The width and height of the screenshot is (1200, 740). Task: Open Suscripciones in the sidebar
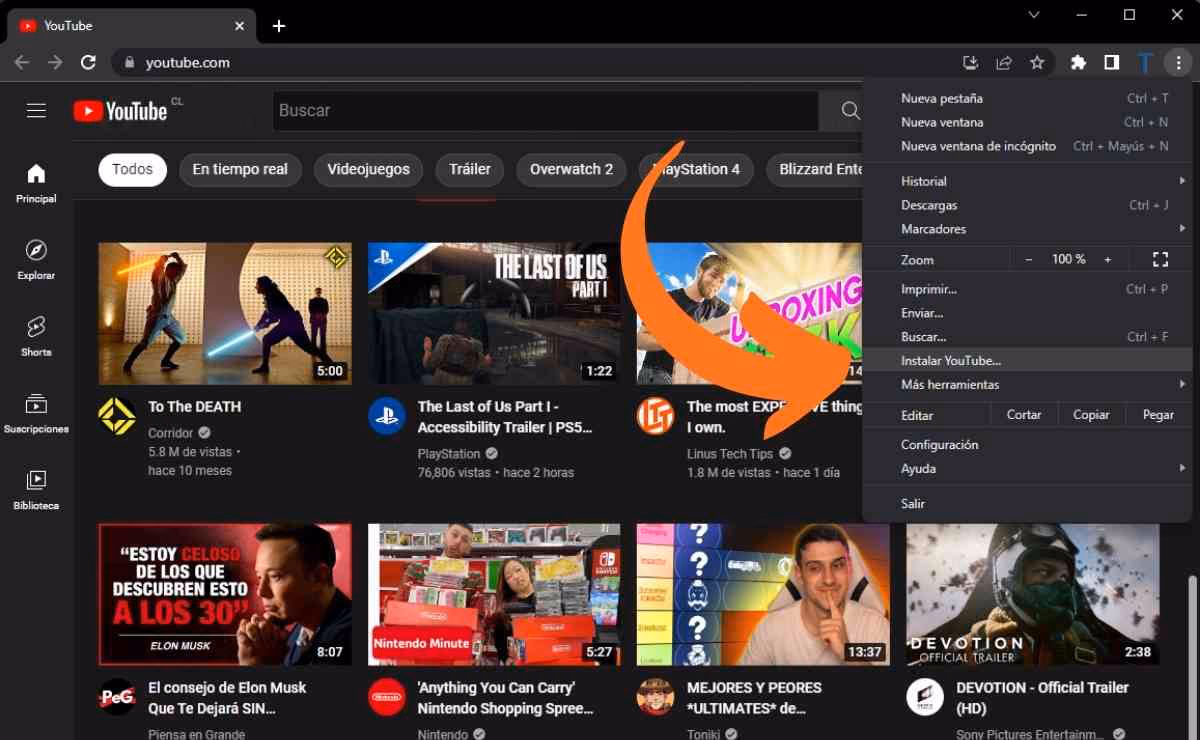click(x=36, y=414)
